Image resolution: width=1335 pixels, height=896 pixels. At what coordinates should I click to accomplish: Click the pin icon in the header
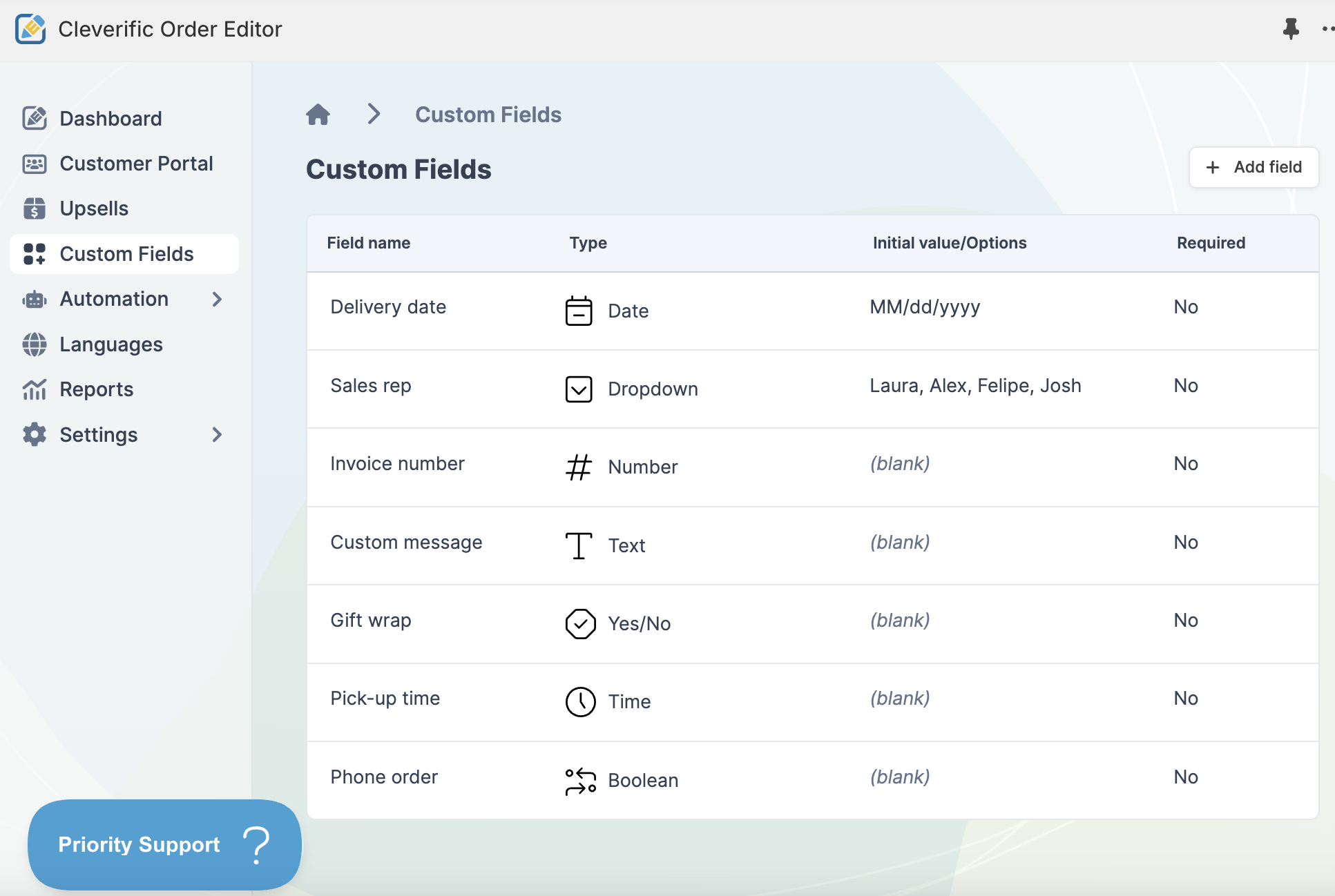[1290, 29]
